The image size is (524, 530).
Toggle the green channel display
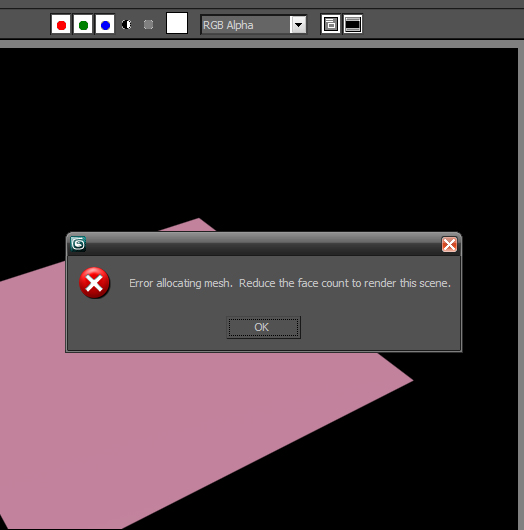point(83,24)
